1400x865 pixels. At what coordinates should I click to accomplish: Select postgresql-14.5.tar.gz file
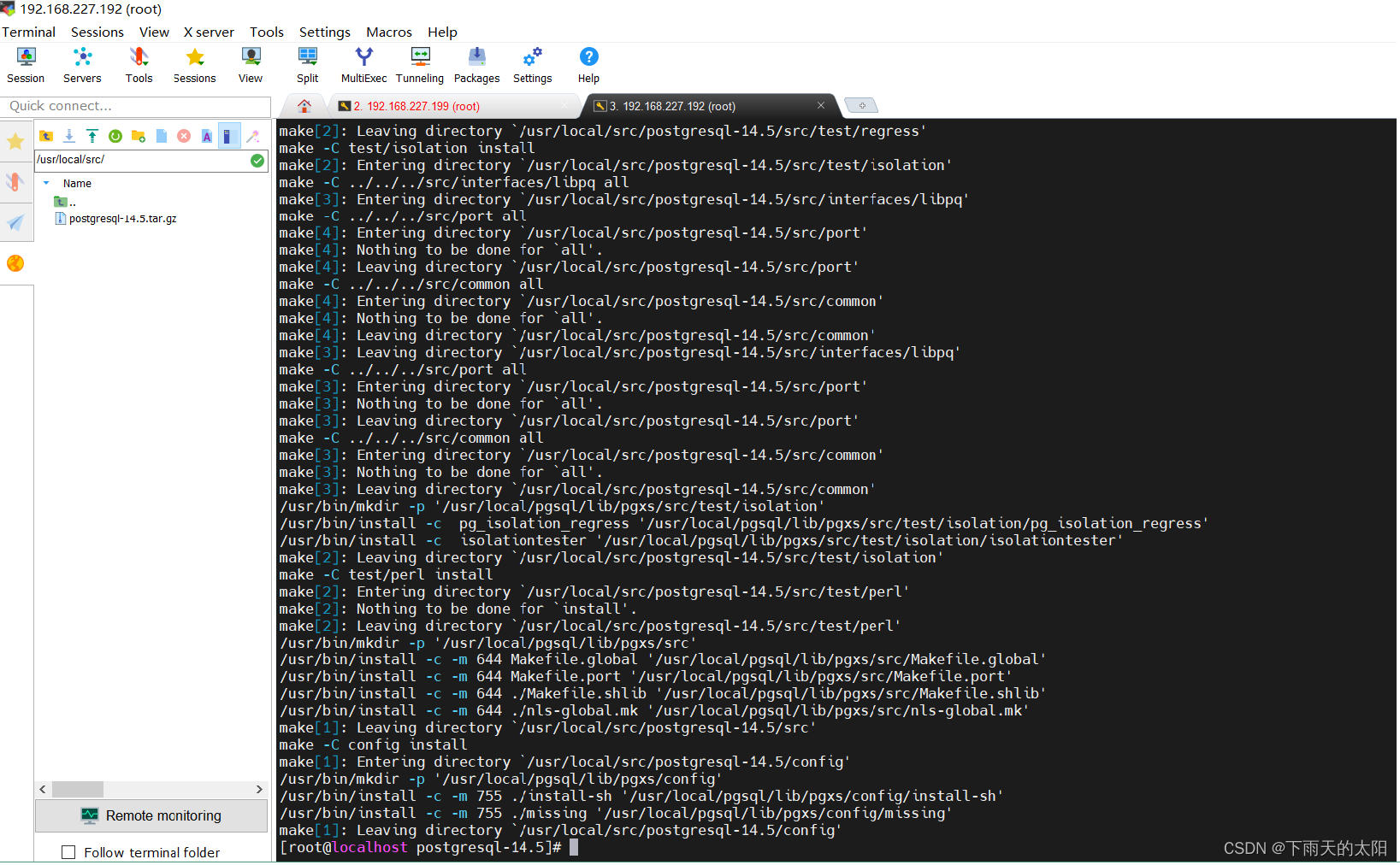pyautogui.click(x=116, y=219)
